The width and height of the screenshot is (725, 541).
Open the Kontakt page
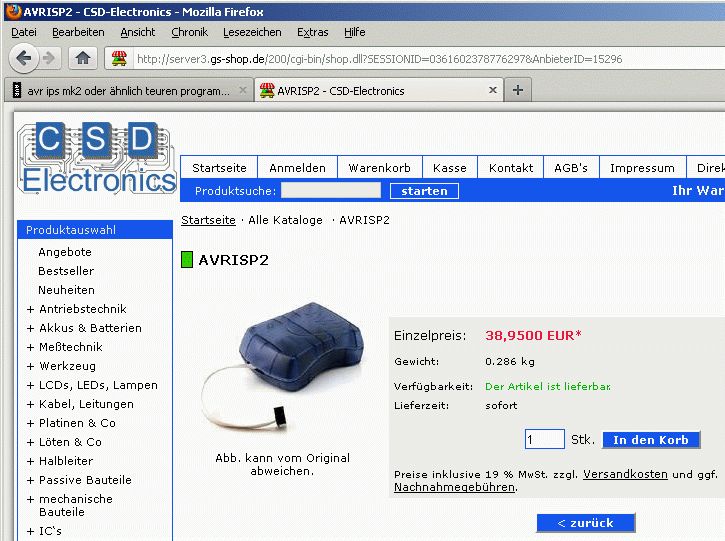pyautogui.click(x=511, y=168)
